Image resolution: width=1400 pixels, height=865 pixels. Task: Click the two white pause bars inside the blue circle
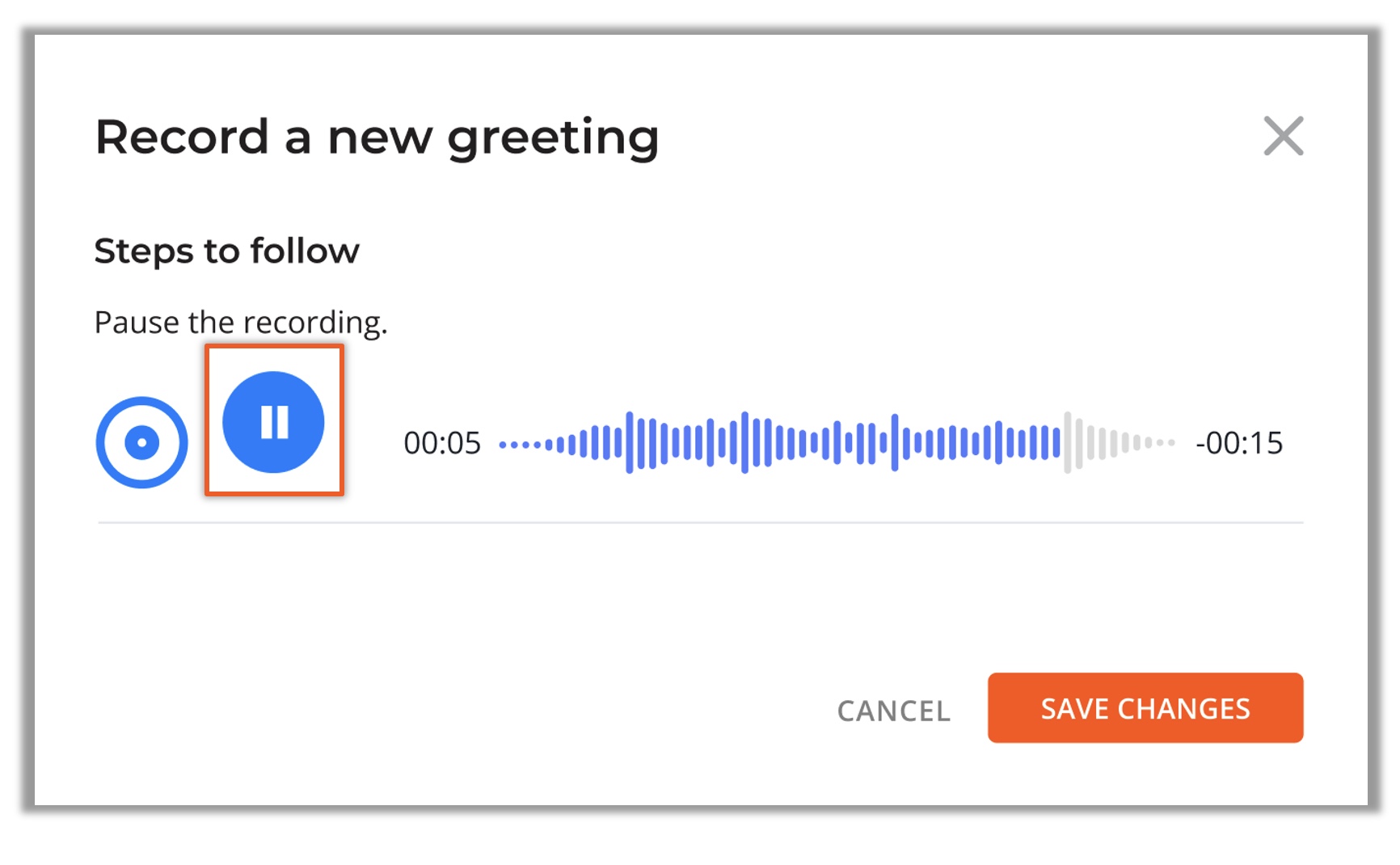click(274, 422)
